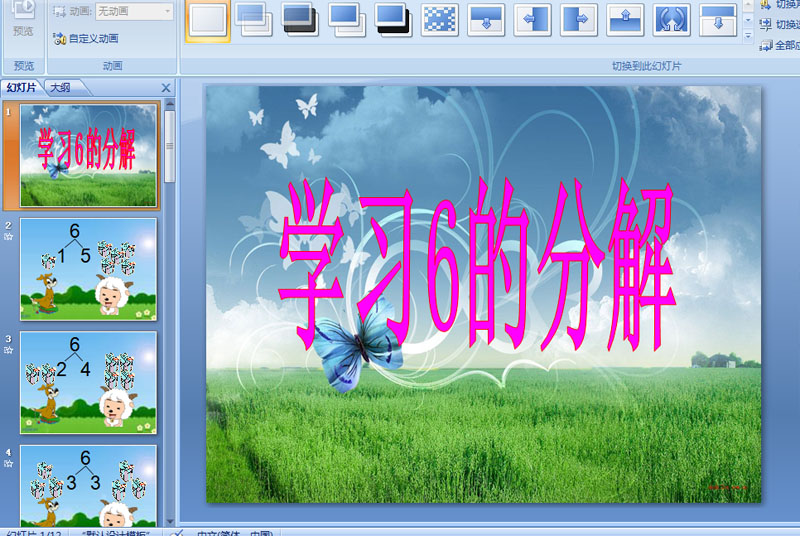Choose the wipe up transition effect
Viewport: 800px width, 536px height.
pos(625,20)
